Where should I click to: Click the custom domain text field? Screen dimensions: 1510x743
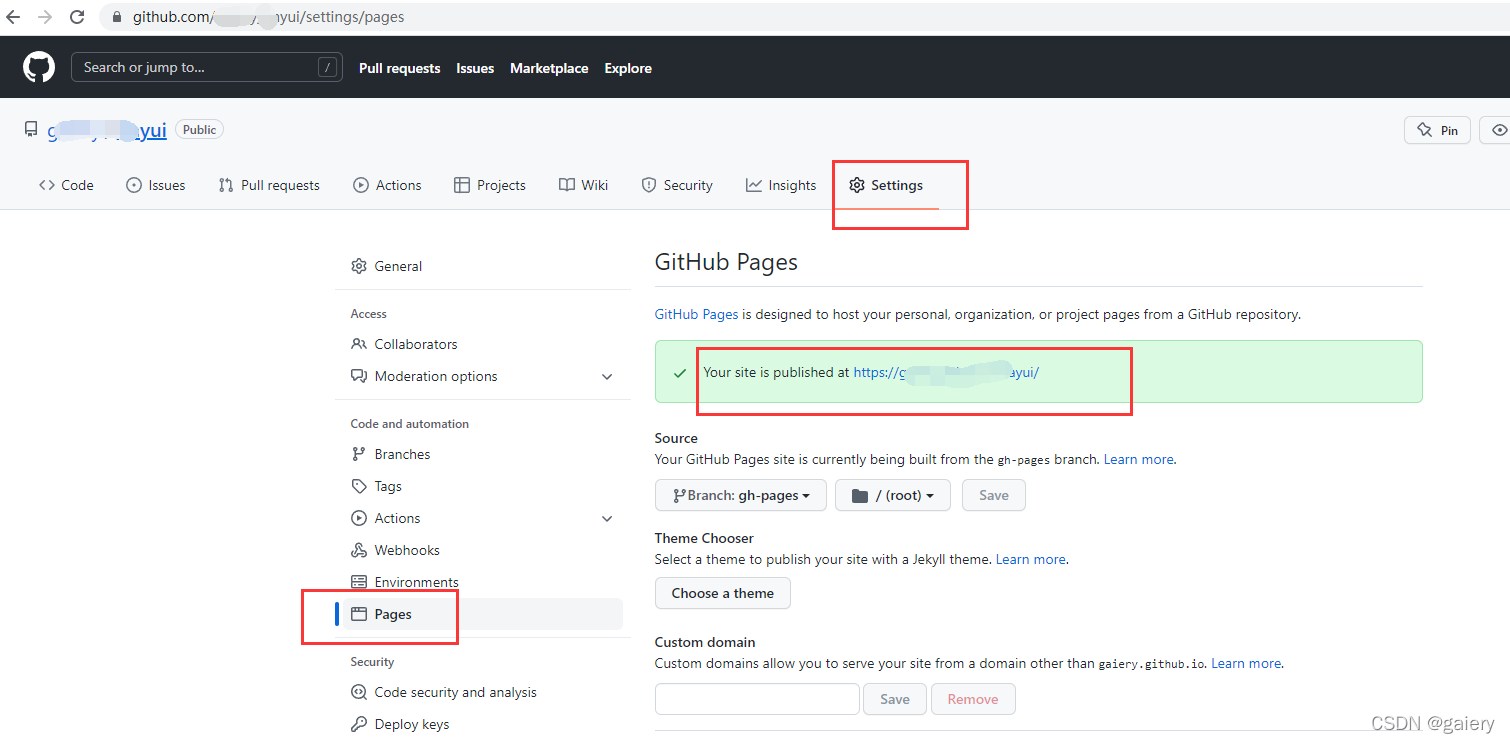click(x=757, y=699)
